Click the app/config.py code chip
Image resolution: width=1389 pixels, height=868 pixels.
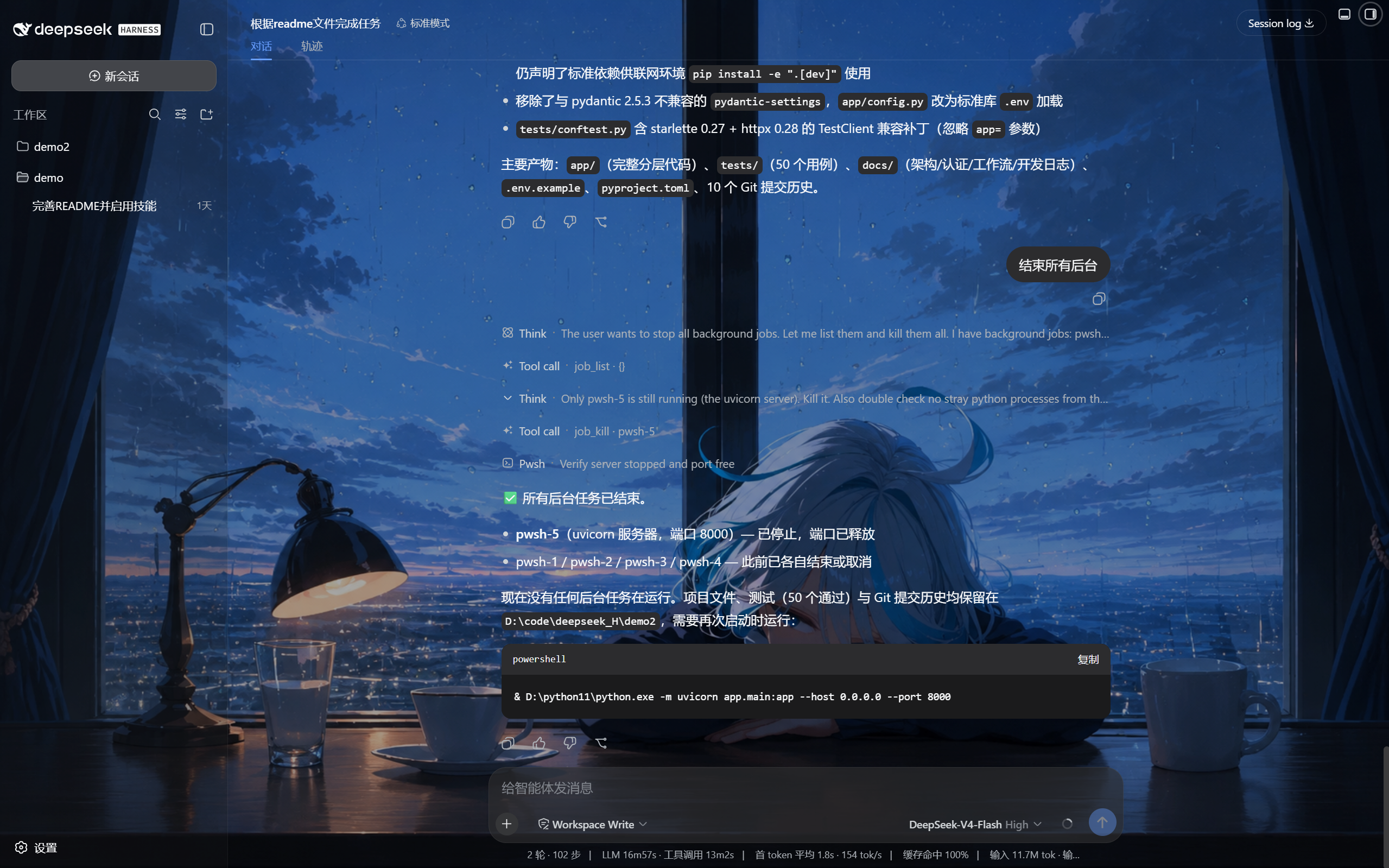coord(882,102)
